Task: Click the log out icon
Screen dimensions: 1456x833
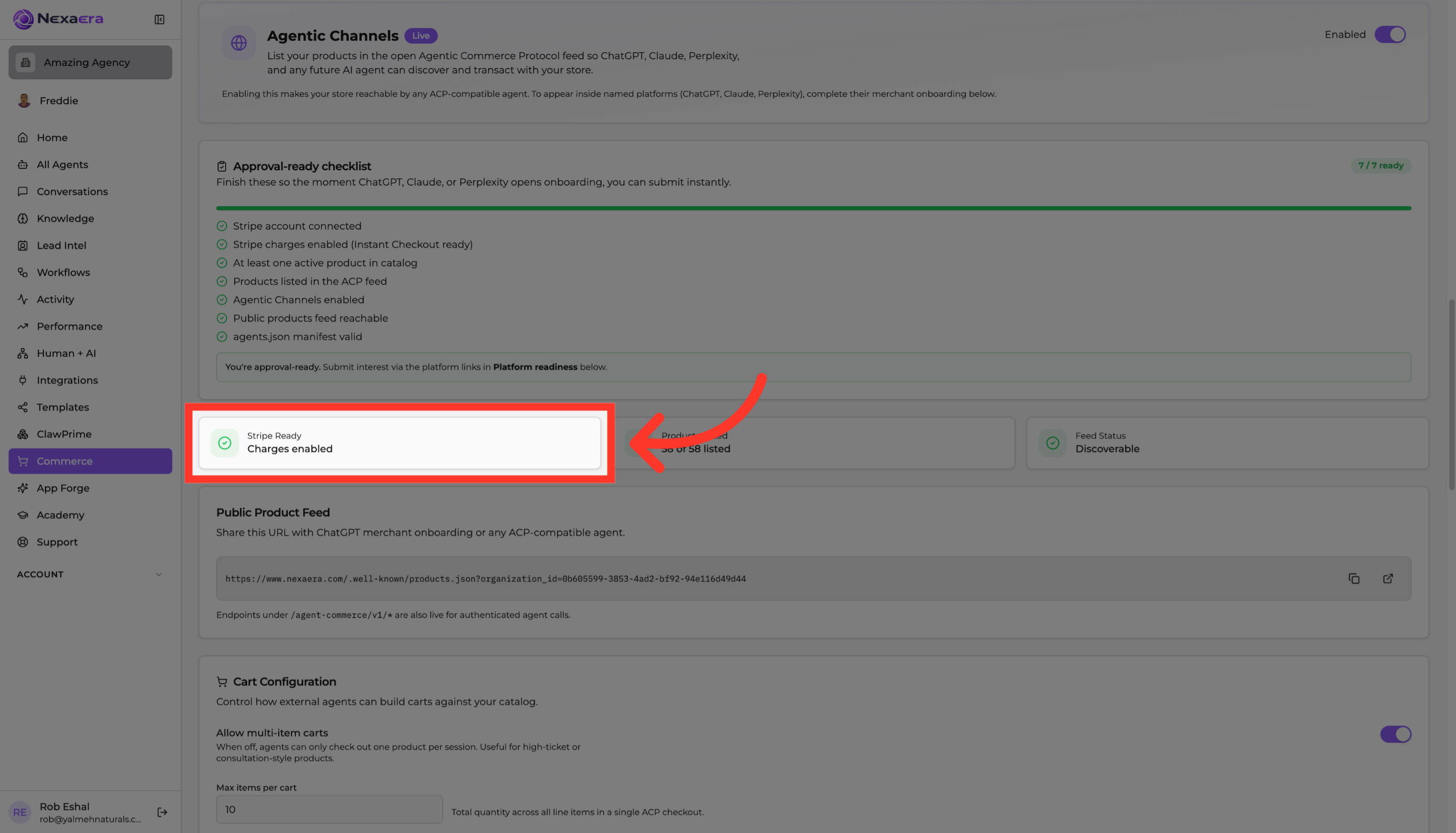Action: click(163, 812)
